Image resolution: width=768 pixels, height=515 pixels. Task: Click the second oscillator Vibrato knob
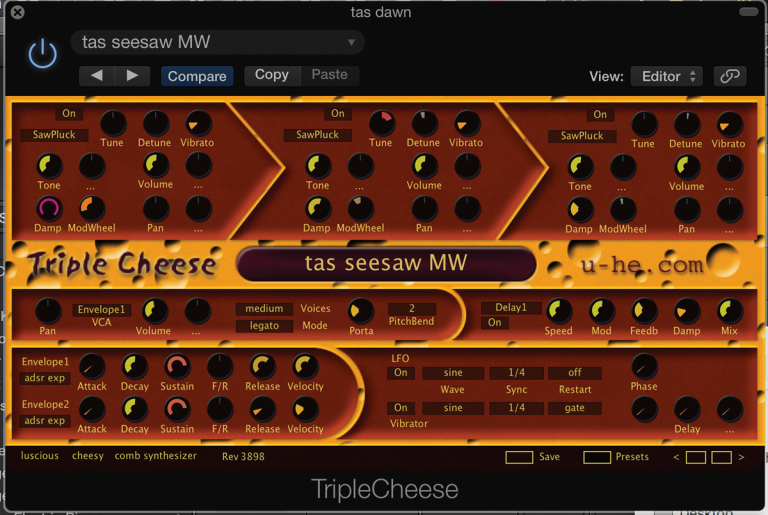click(x=467, y=123)
